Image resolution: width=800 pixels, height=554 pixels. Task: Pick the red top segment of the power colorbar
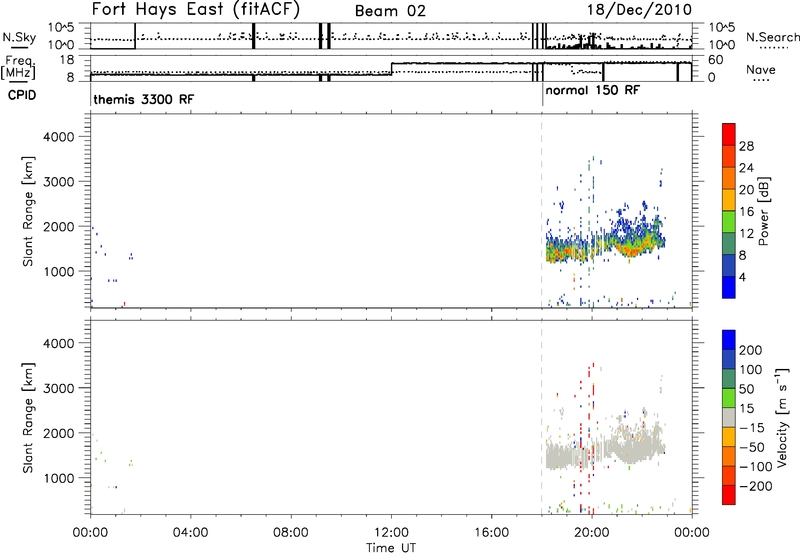pyautogui.click(x=729, y=134)
